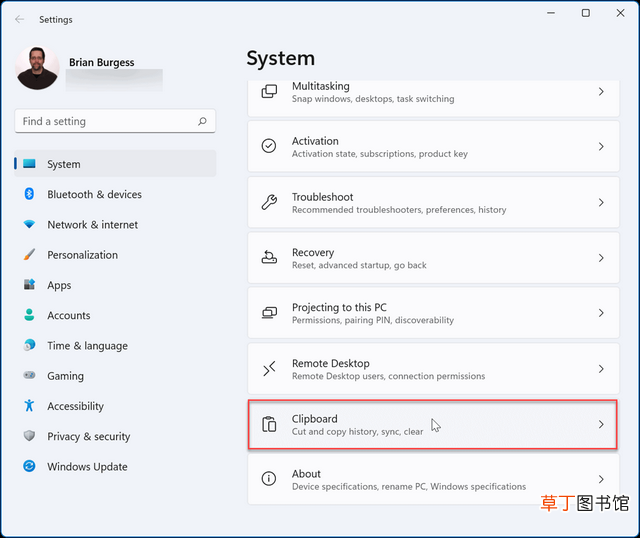
Task: Click the Apps icon in sidebar
Action: tap(29, 284)
